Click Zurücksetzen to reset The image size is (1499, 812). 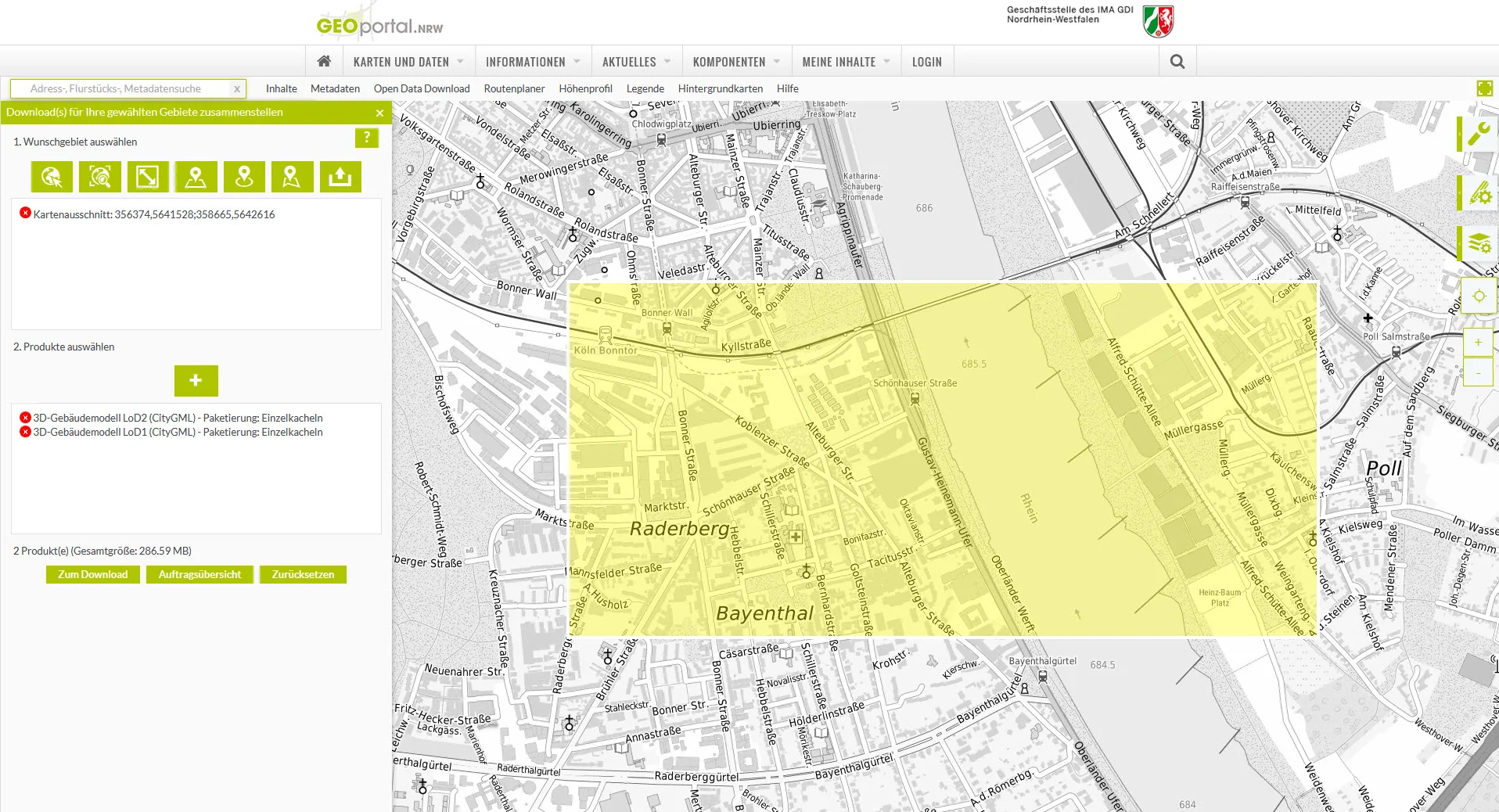click(303, 574)
